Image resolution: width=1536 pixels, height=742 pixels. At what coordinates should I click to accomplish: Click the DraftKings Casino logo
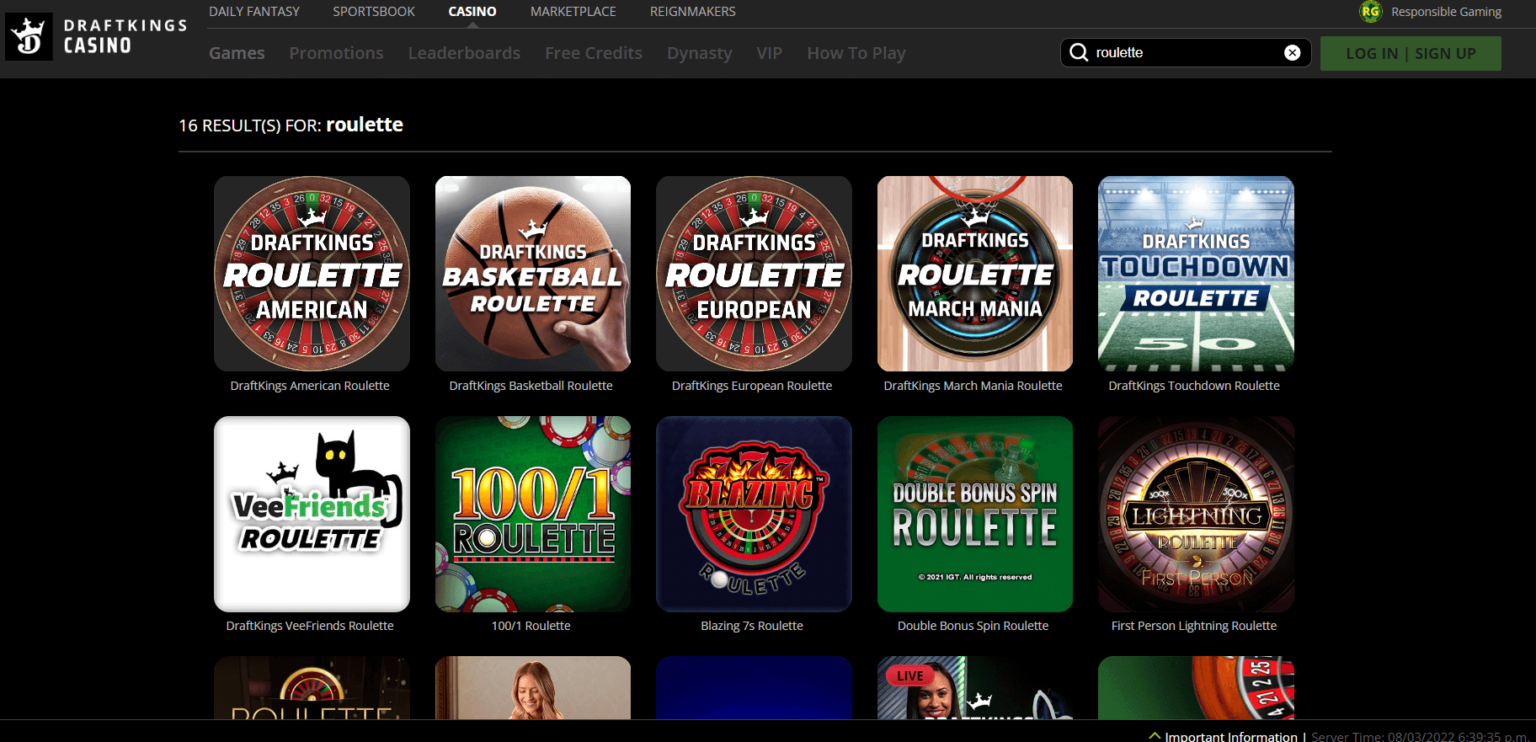(97, 37)
